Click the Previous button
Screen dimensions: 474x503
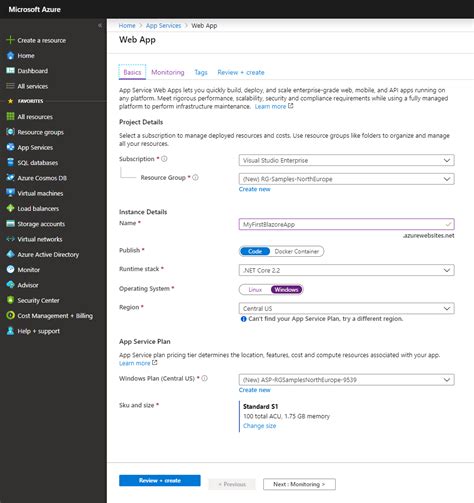click(x=232, y=484)
